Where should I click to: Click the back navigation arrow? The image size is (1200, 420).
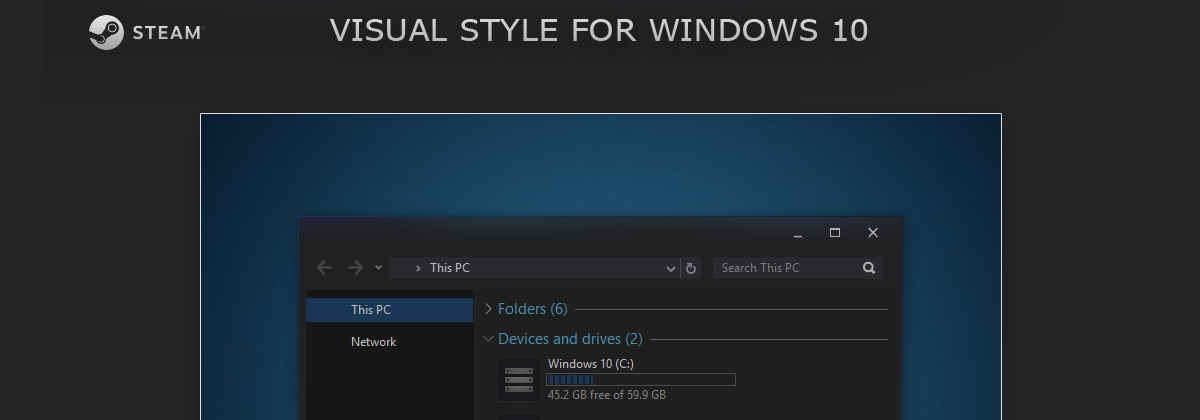coord(324,267)
